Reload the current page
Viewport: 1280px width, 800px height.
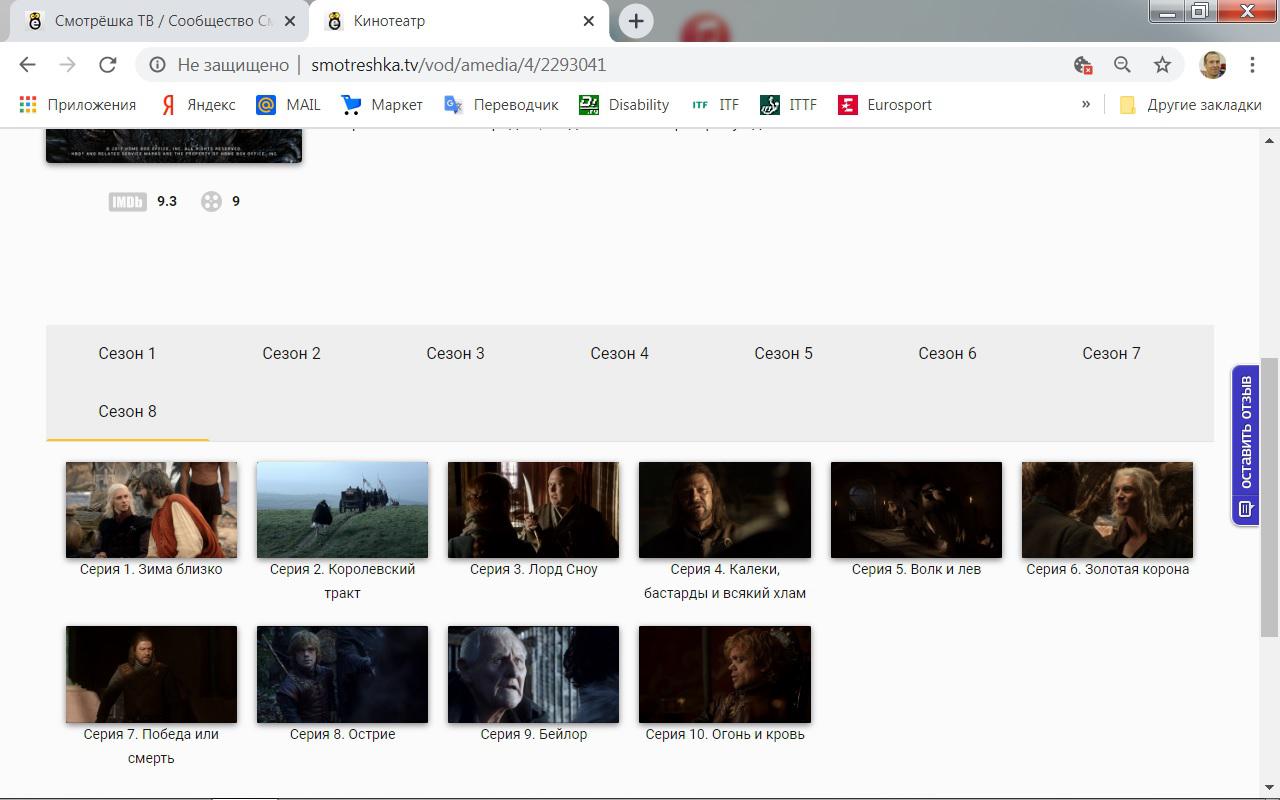(x=108, y=65)
